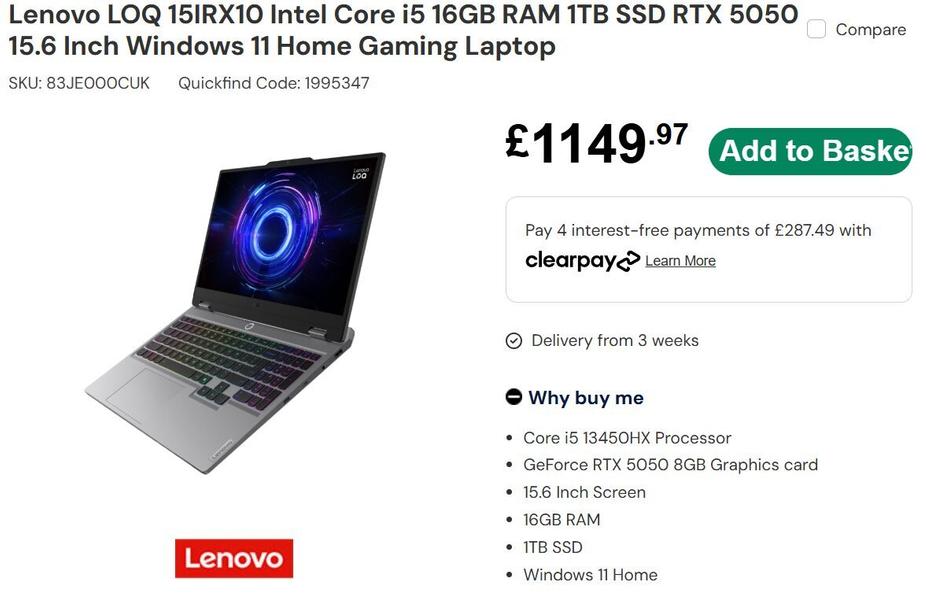Click the Clearpay logo

[582, 261]
